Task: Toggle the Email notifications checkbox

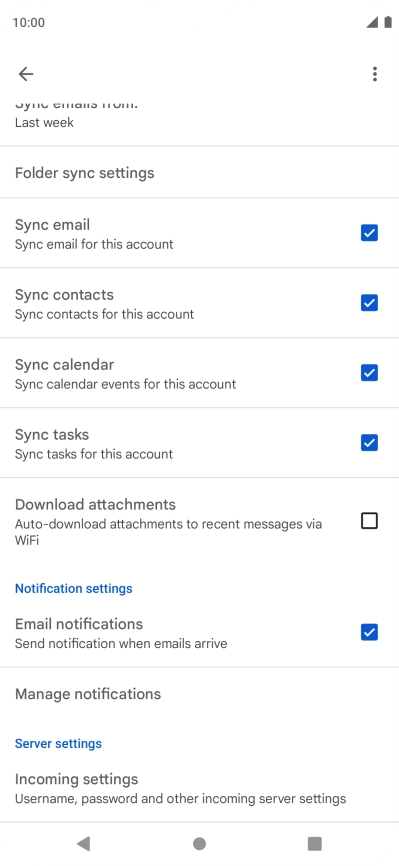Action: (369, 632)
